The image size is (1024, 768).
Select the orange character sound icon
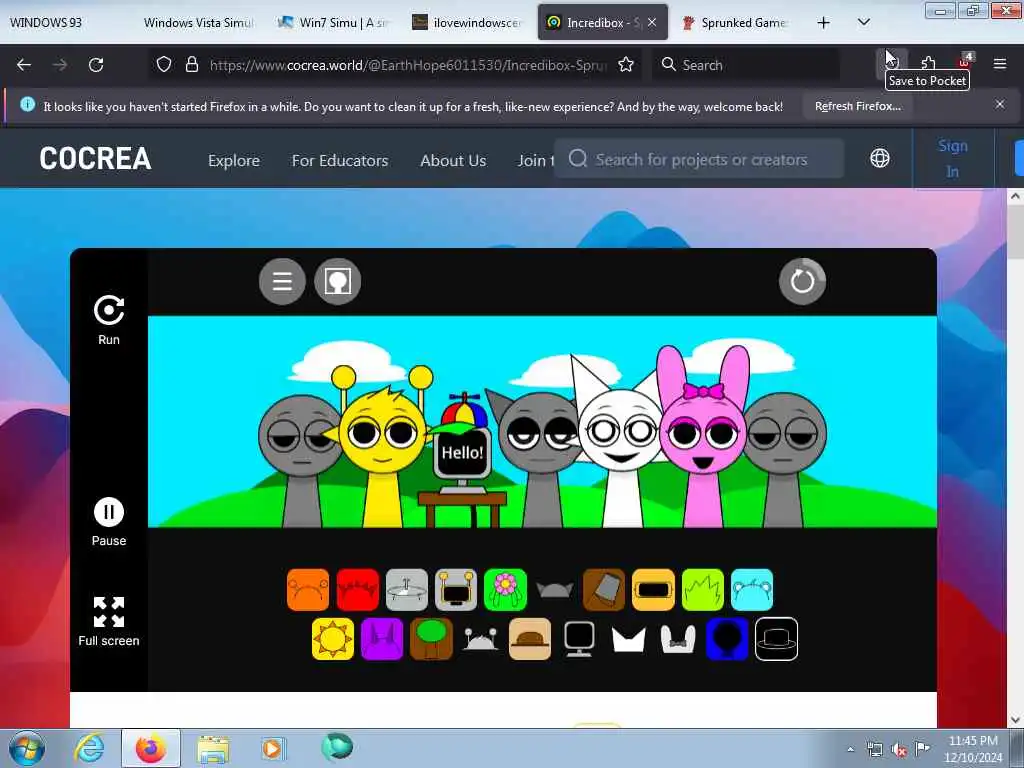tap(308, 590)
